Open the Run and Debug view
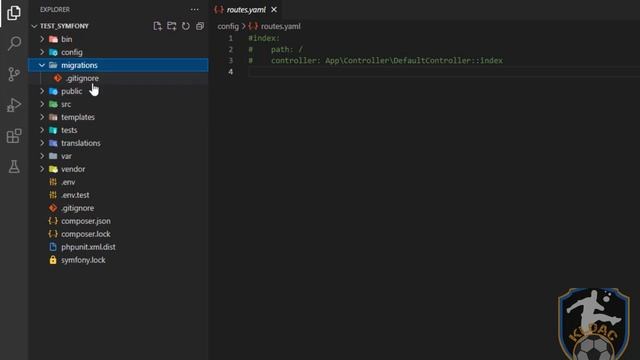This screenshot has width=640, height=360. (14, 105)
